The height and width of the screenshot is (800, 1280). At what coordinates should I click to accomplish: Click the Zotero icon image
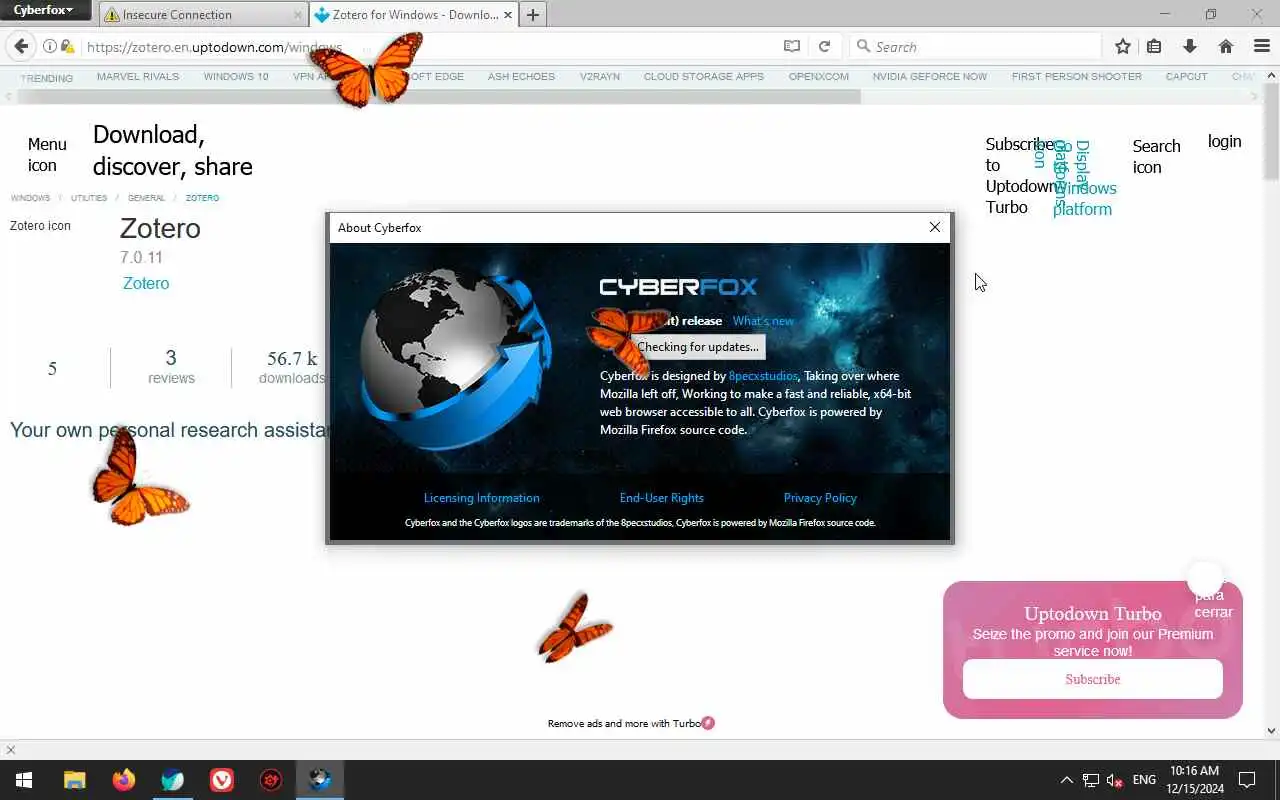point(40,226)
